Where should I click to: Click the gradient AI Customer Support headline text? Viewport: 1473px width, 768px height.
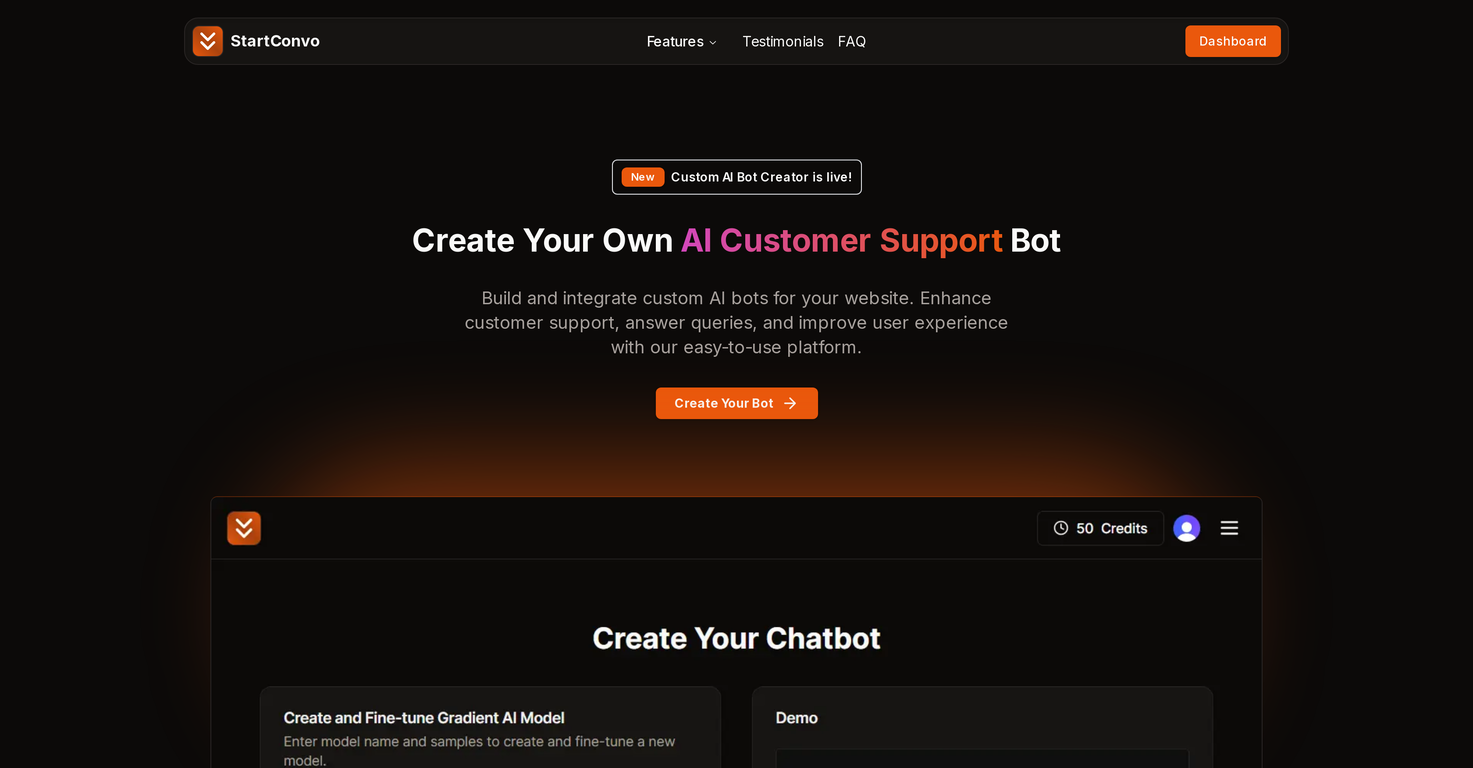coord(841,241)
